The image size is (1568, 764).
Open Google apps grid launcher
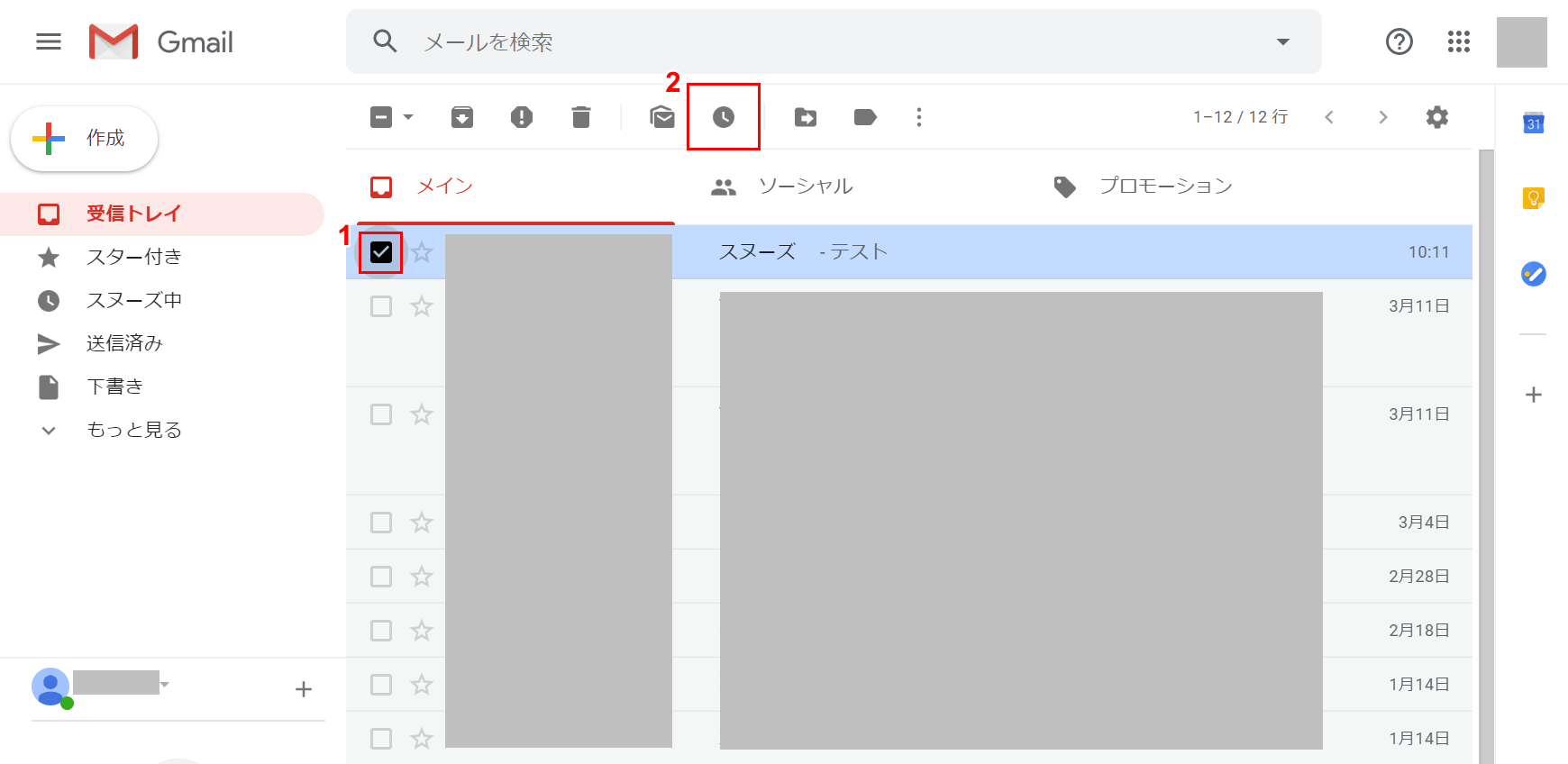coord(1458,41)
